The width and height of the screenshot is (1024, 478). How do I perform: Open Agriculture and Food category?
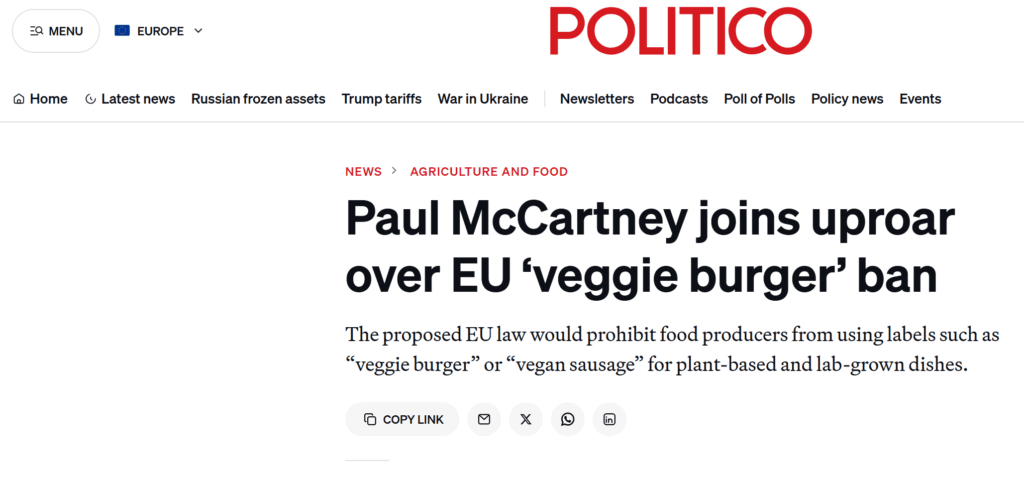coord(488,172)
